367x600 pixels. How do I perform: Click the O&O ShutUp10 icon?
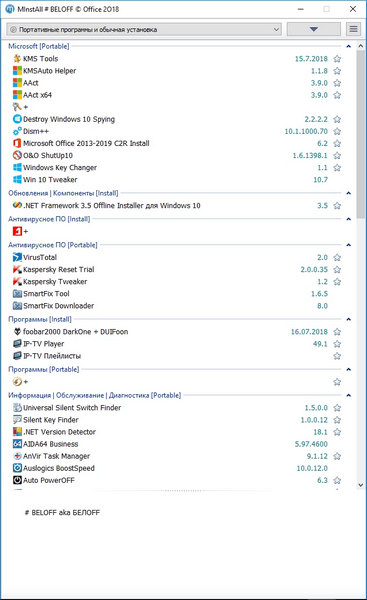17,155
